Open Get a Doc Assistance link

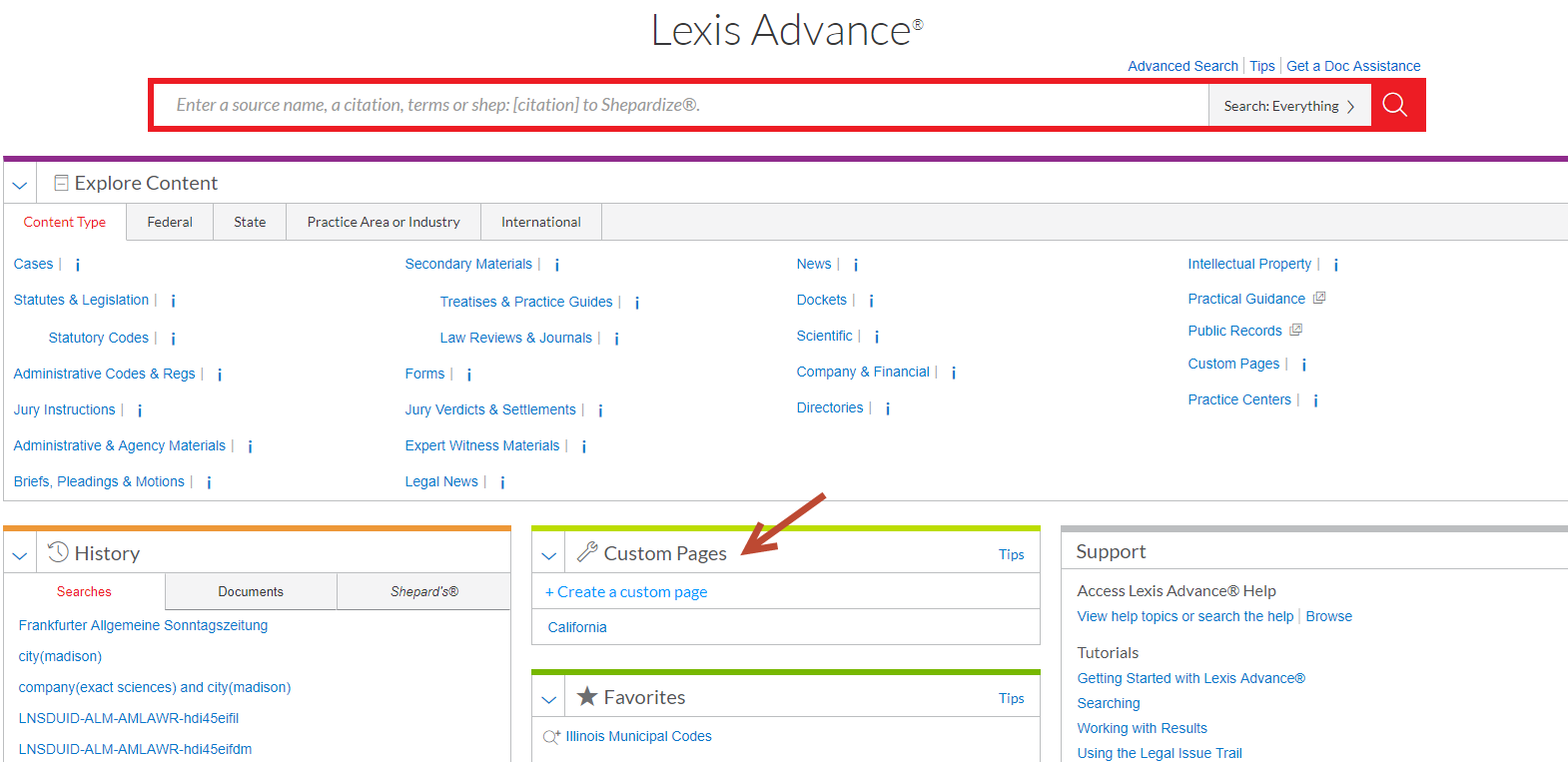(1353, 66)
